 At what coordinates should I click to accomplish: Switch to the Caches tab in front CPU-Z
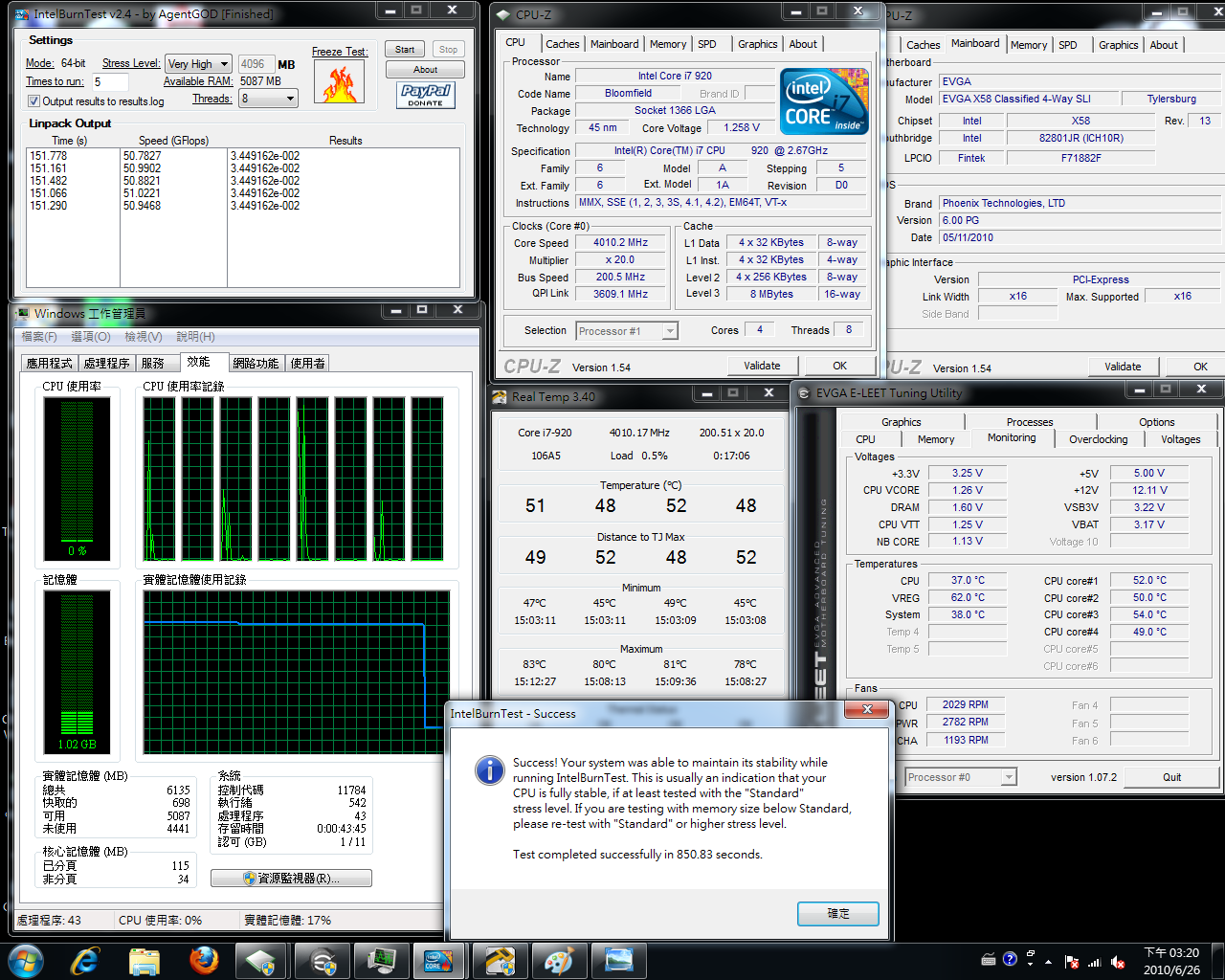point(562,44)
